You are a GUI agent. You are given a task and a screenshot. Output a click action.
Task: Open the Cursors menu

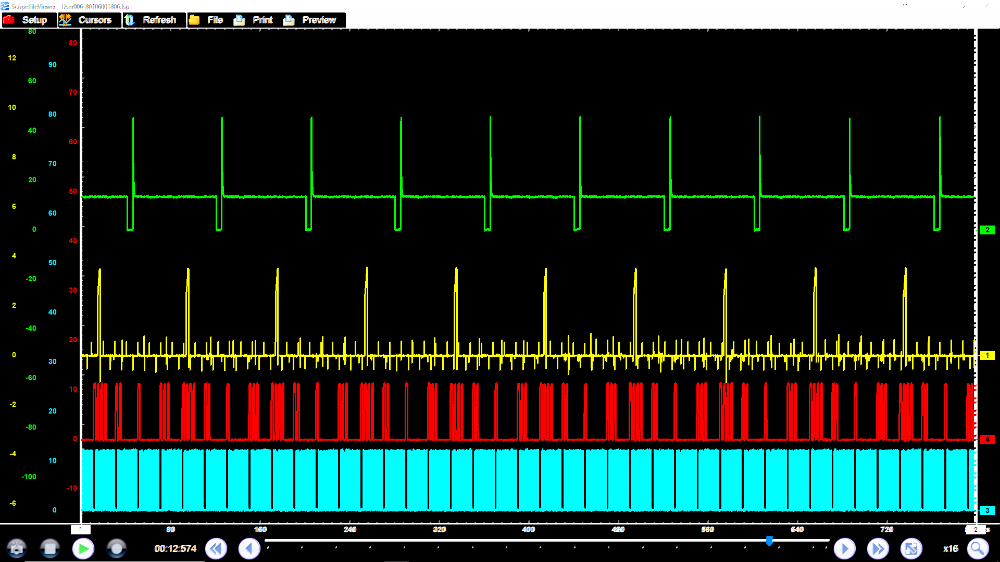[x=87, y=20]
